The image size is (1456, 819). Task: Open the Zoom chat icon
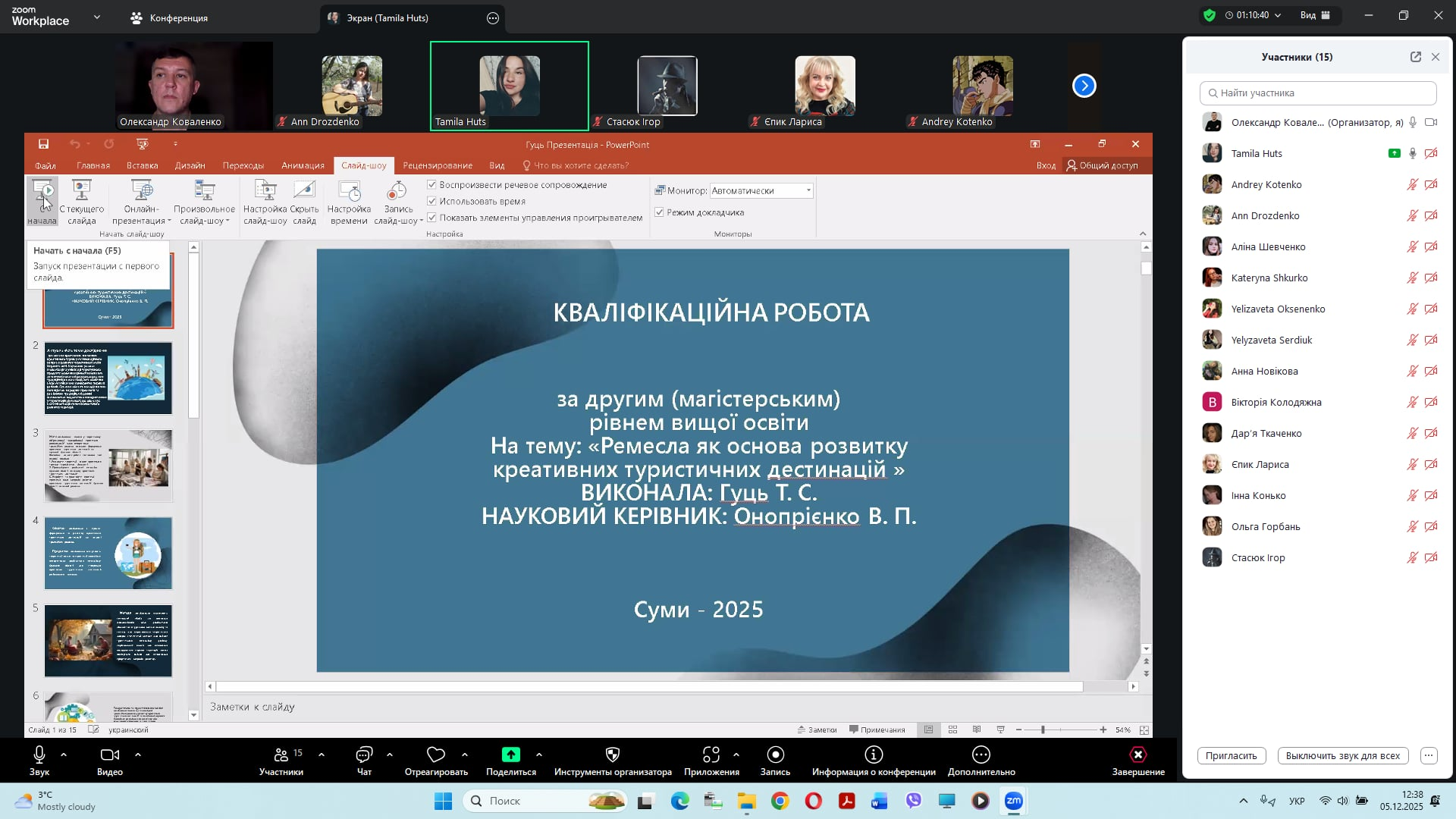click(364, 755)
